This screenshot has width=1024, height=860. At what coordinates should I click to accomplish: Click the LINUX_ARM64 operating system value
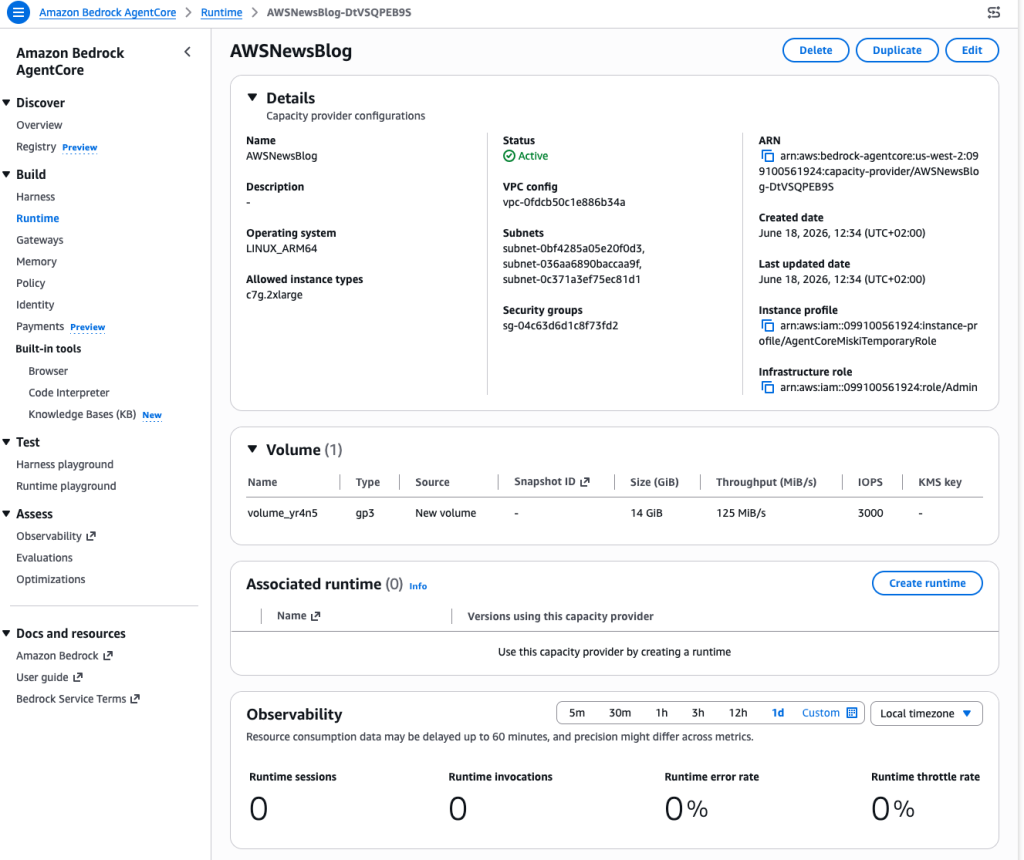pos(281,248)
